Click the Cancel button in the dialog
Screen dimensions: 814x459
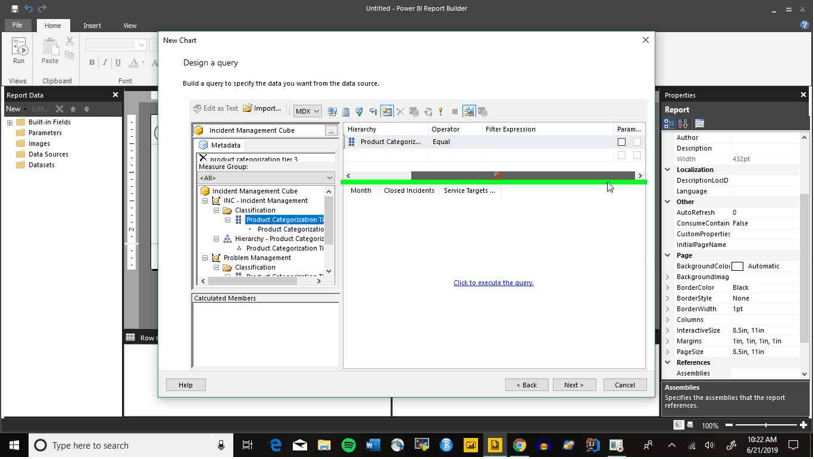[x=625, y=385]
